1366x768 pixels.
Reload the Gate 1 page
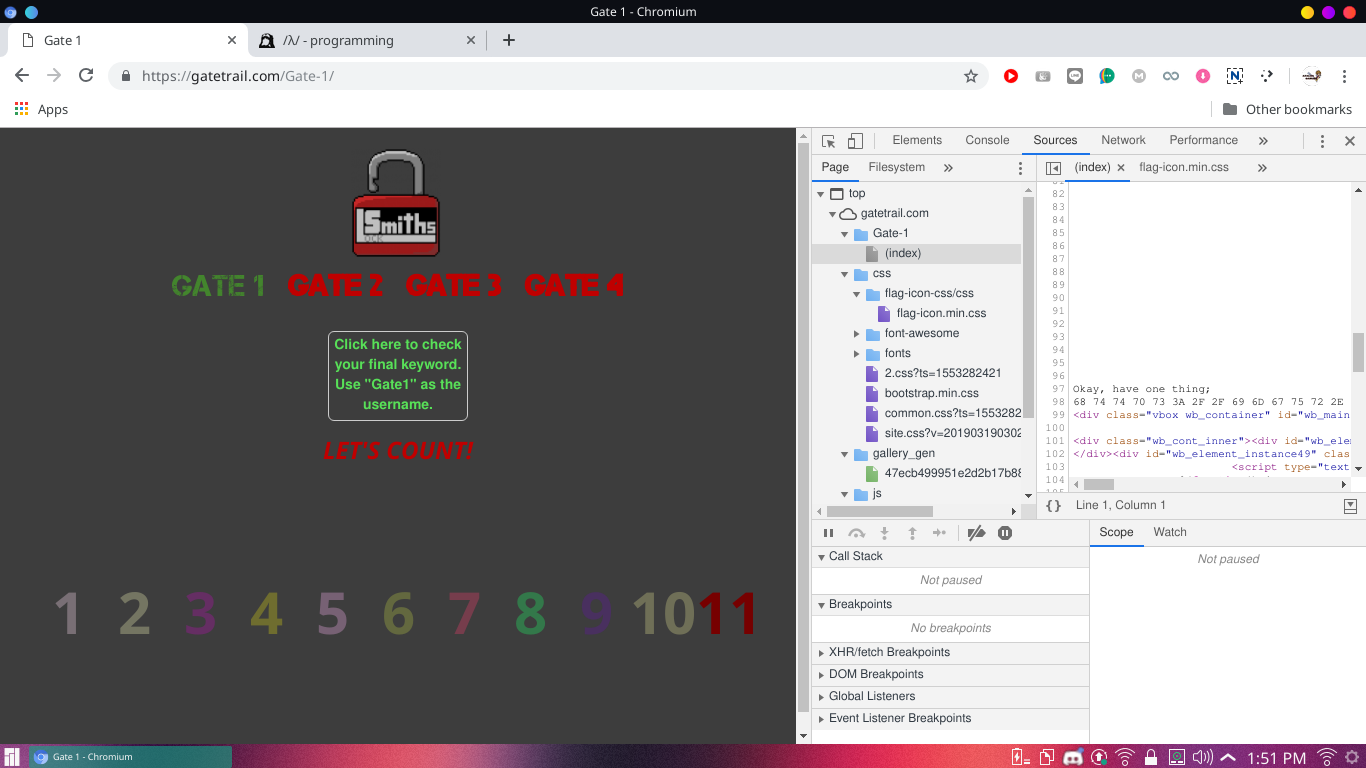coord(86,76)
